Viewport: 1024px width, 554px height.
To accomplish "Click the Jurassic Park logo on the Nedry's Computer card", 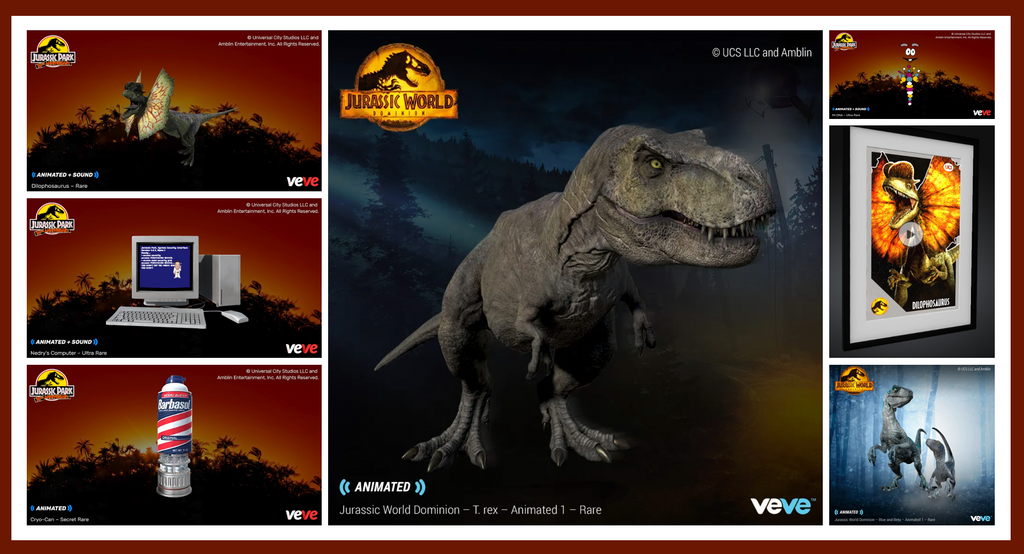I will 52,220.
